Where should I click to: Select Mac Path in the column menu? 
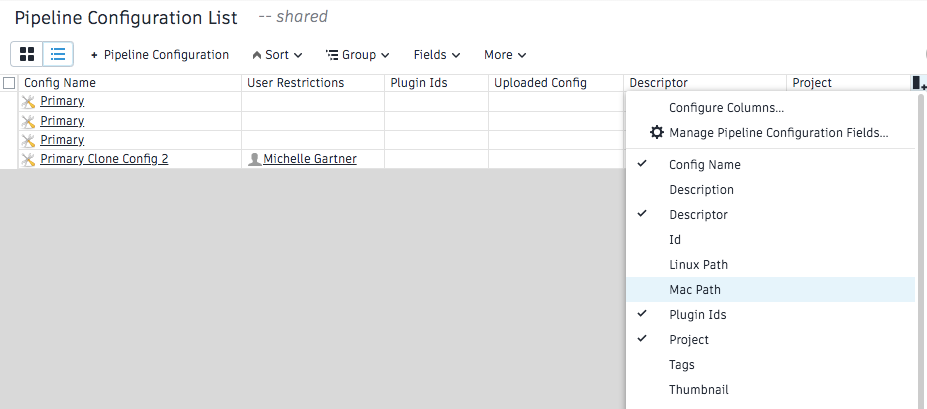[695, 289]
